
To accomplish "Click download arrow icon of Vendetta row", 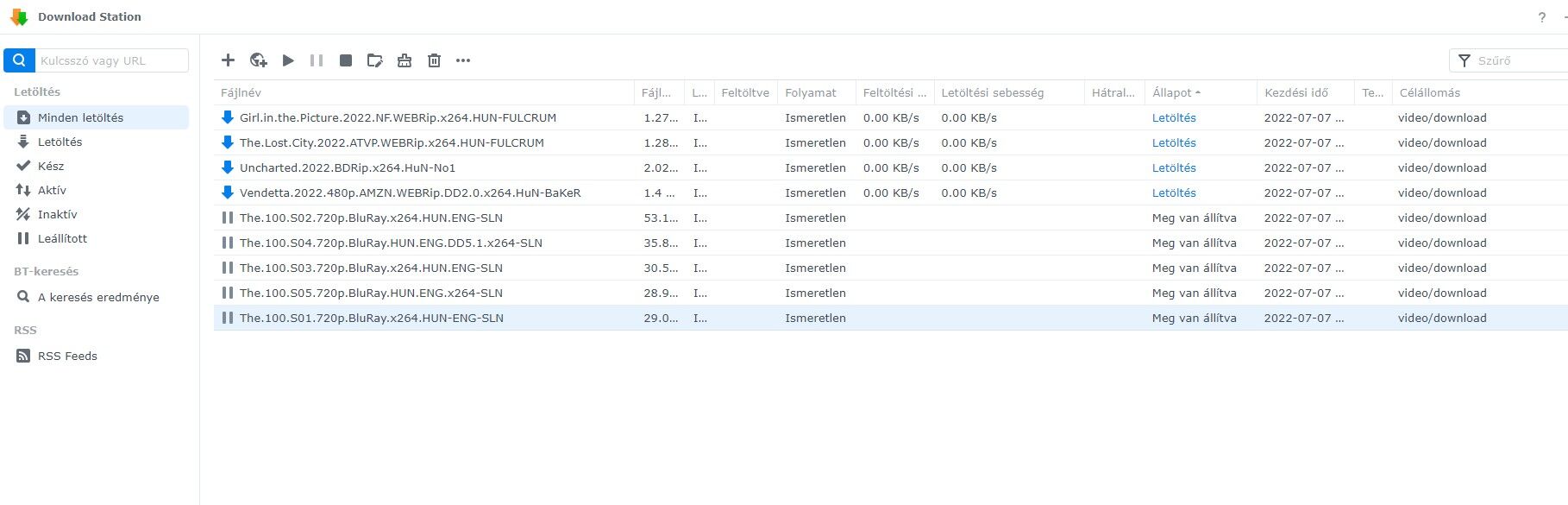I will (228, 193).
